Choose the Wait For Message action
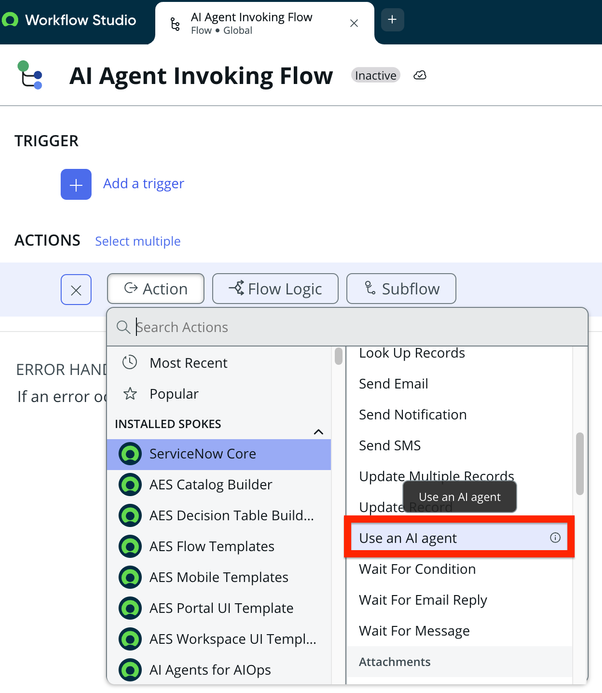Image resolution: width=602 pixels, height=693 pixels. (460, 631)
